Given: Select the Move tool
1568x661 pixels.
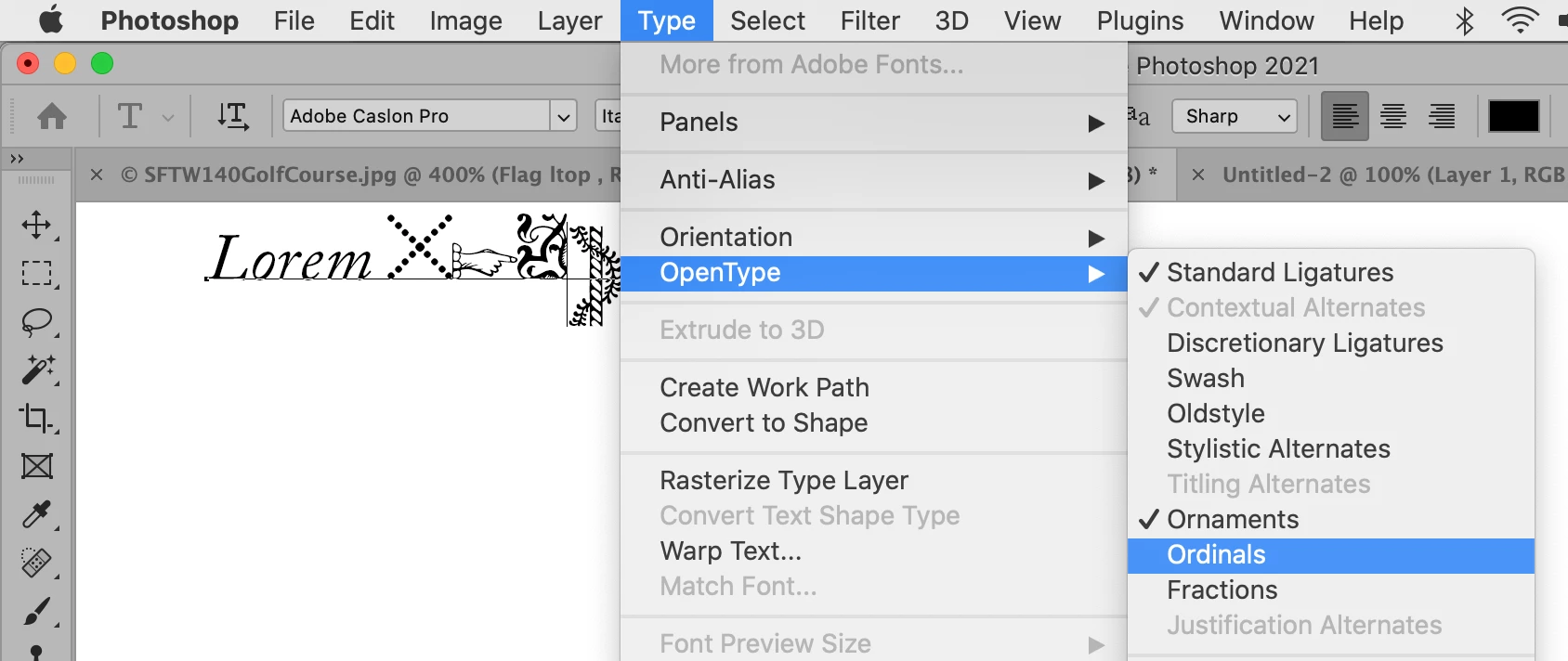Looking at the screenshot, I should (x=36, y=225).
